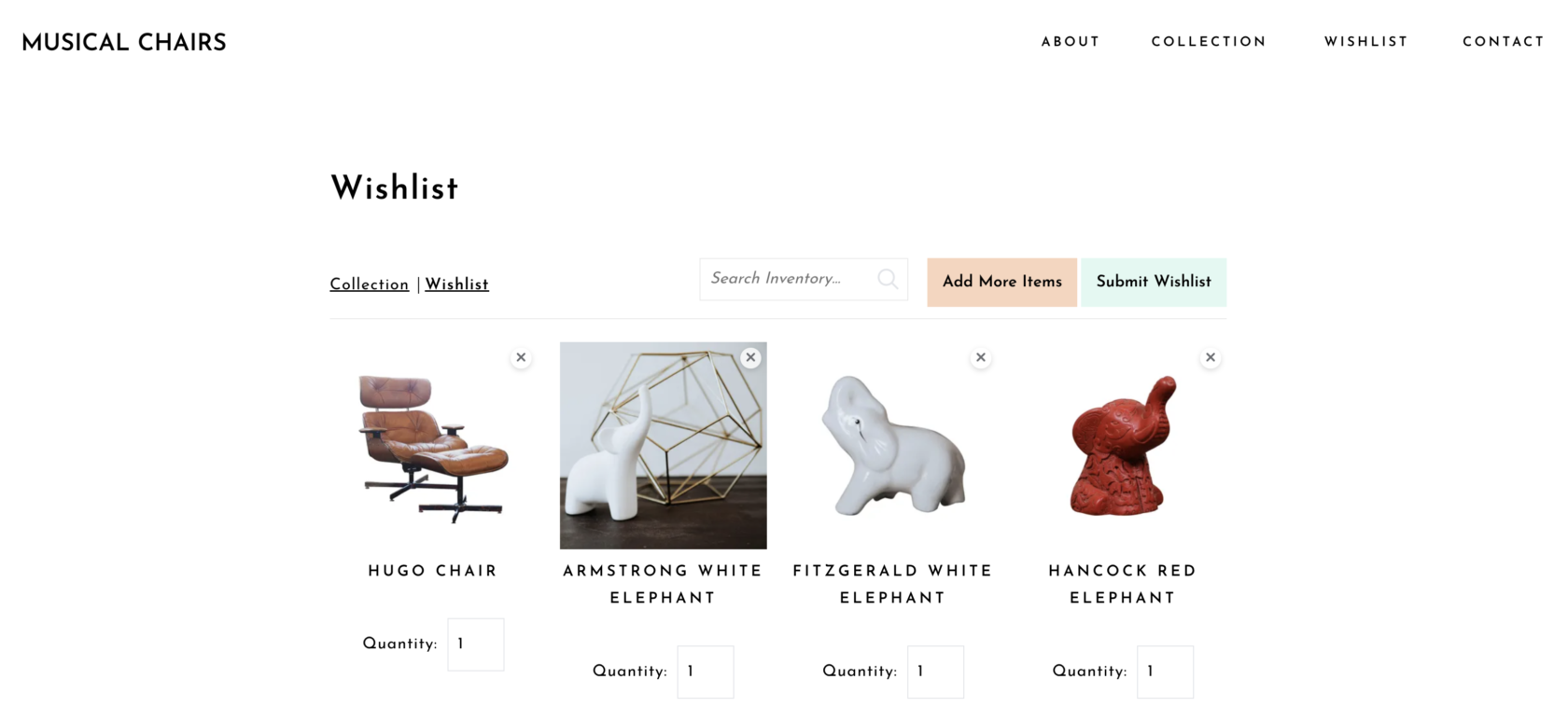Open the Contact page
Viewport: 1568px width, 721px height.
[x=1503, y=42]
